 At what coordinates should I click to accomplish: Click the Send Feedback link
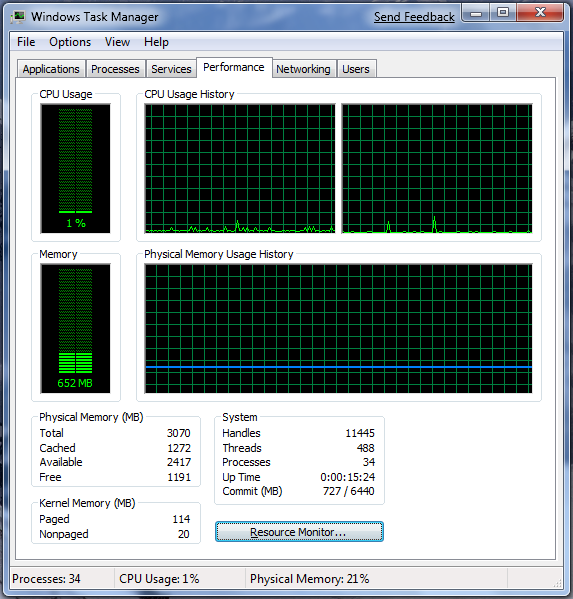pyautogui.click(x=414, y=17)
